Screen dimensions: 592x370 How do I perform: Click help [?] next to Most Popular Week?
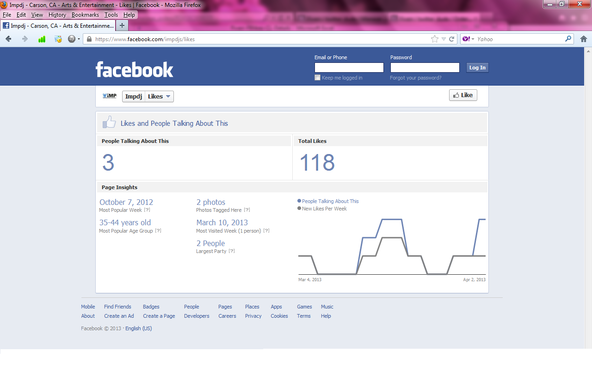[147, 210]
